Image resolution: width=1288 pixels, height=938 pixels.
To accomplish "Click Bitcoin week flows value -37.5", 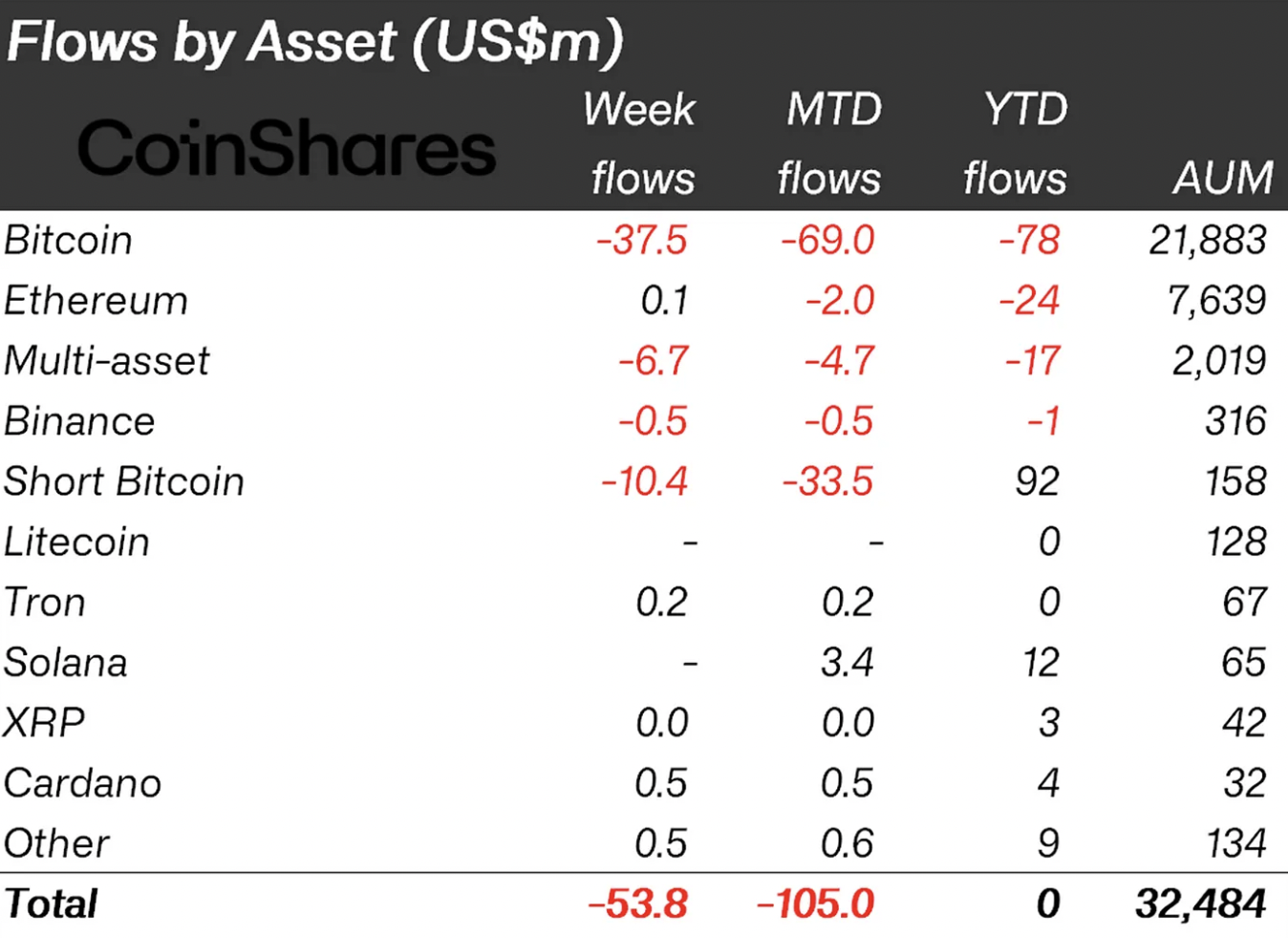I will coord(641,240).
